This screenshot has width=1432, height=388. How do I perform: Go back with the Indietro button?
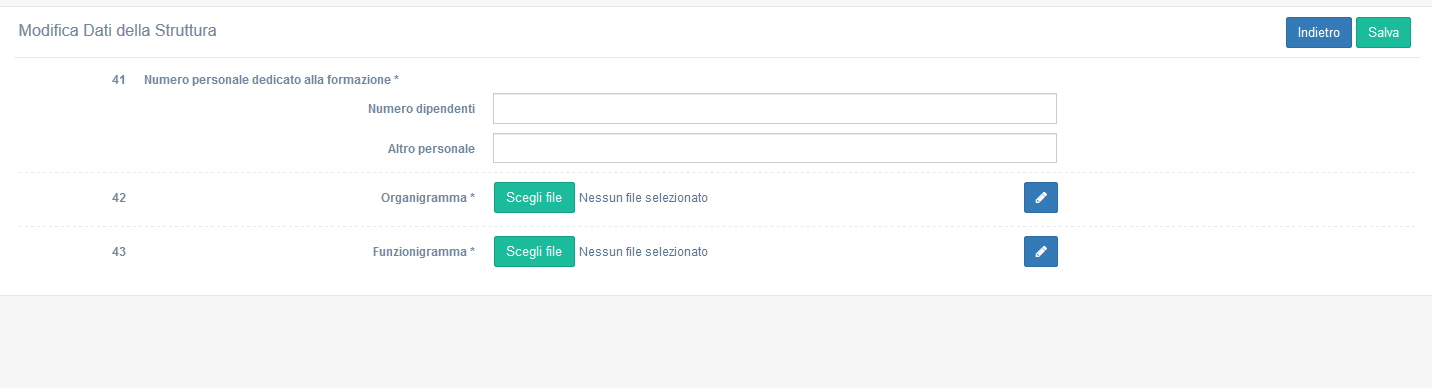coord(1318,32)
